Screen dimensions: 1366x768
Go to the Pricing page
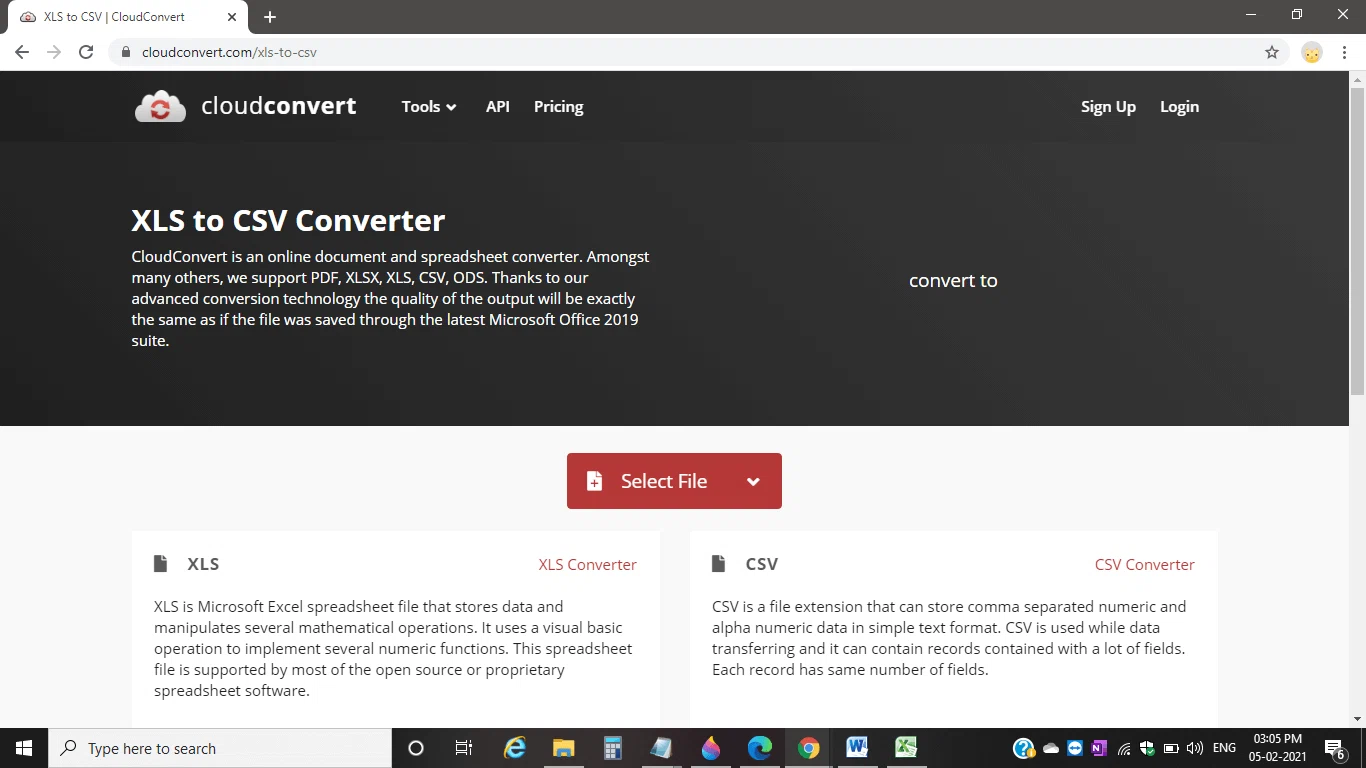pos(558,106)
